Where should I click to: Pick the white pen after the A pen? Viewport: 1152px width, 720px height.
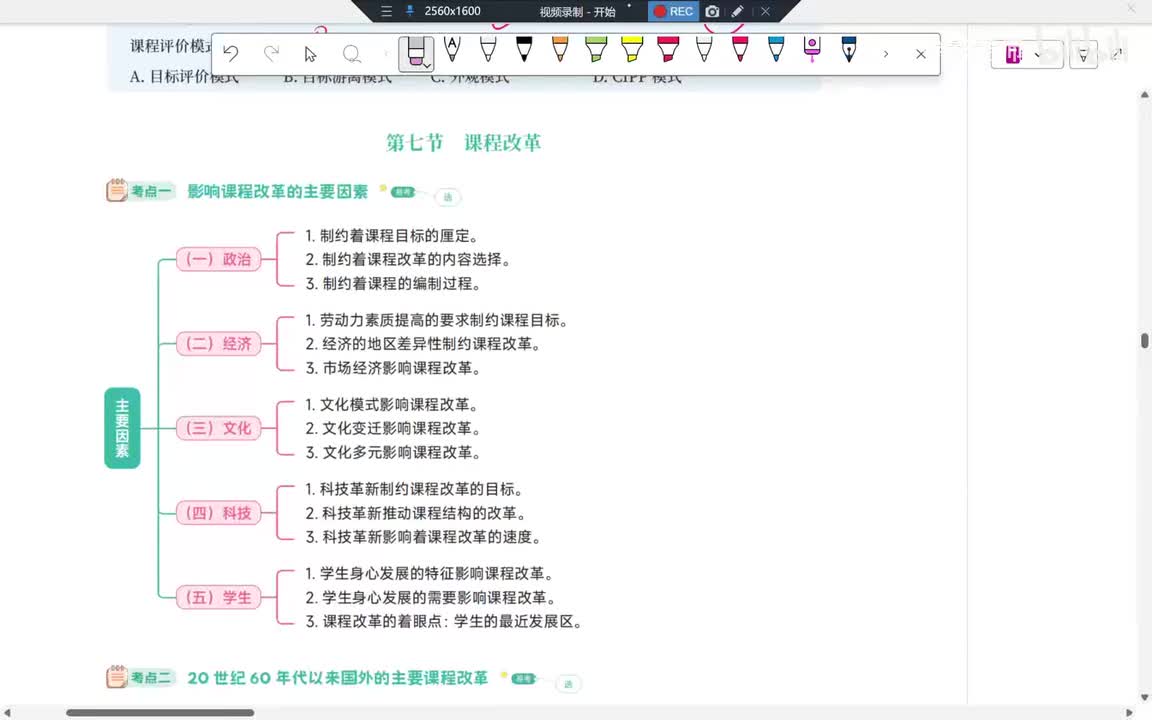coord(488,49)
